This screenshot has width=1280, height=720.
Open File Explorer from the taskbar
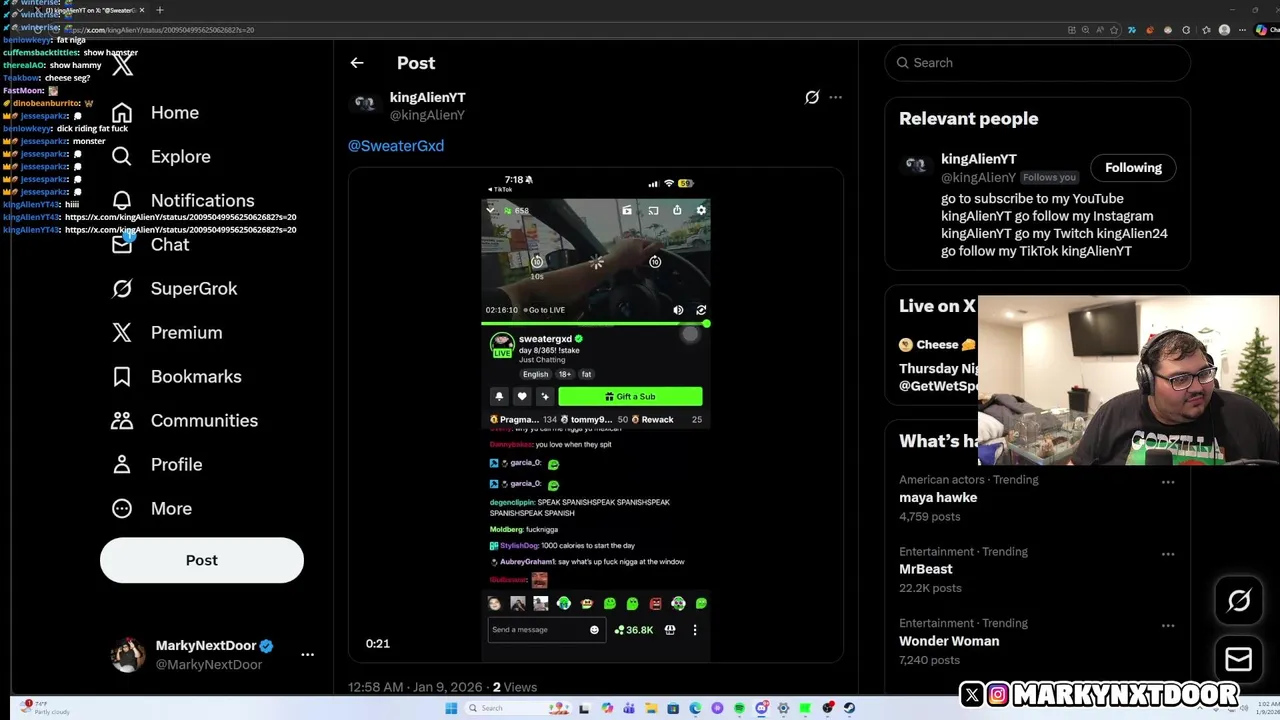(651, 708)
